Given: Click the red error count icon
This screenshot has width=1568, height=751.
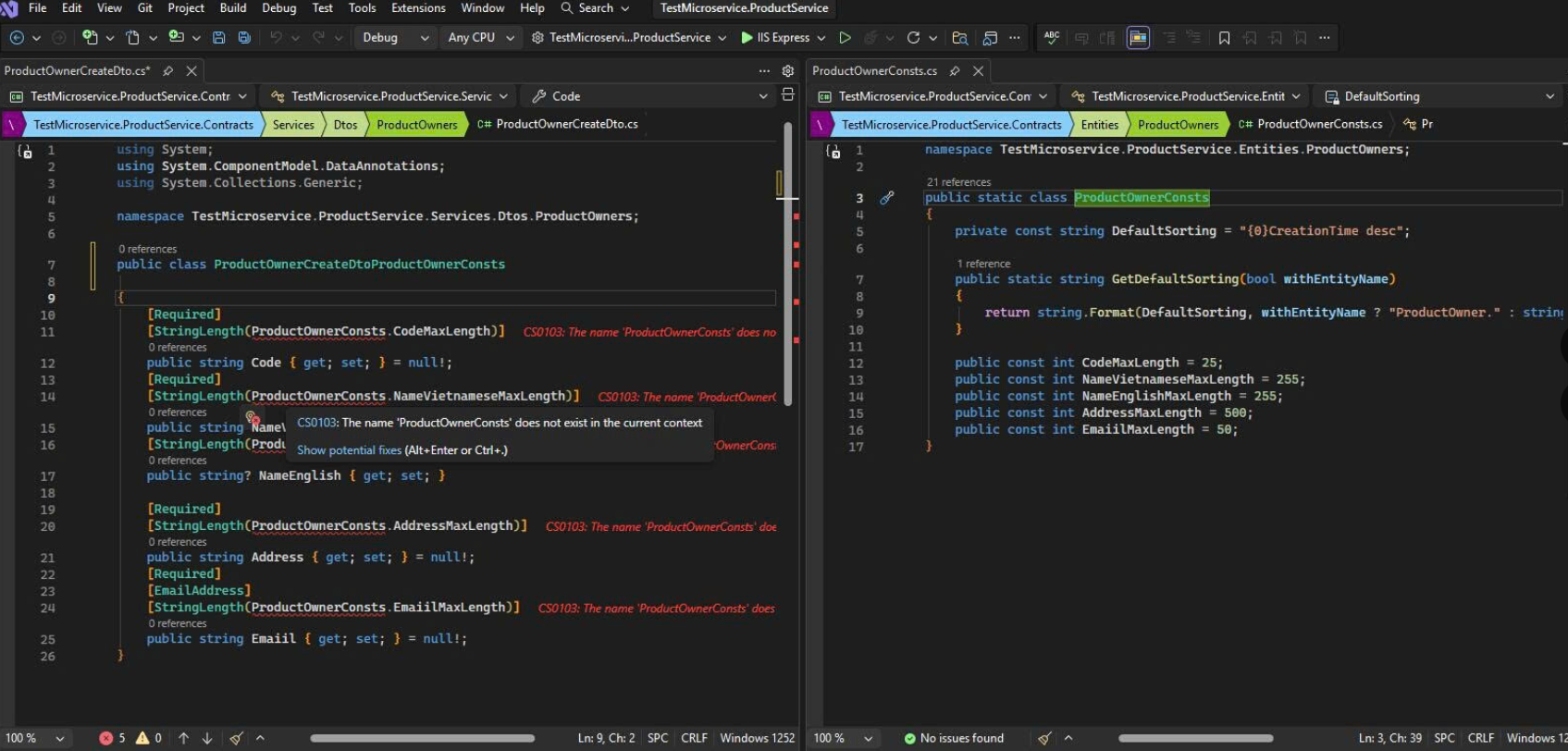Looking at the screenshot, I should [106, 738].
